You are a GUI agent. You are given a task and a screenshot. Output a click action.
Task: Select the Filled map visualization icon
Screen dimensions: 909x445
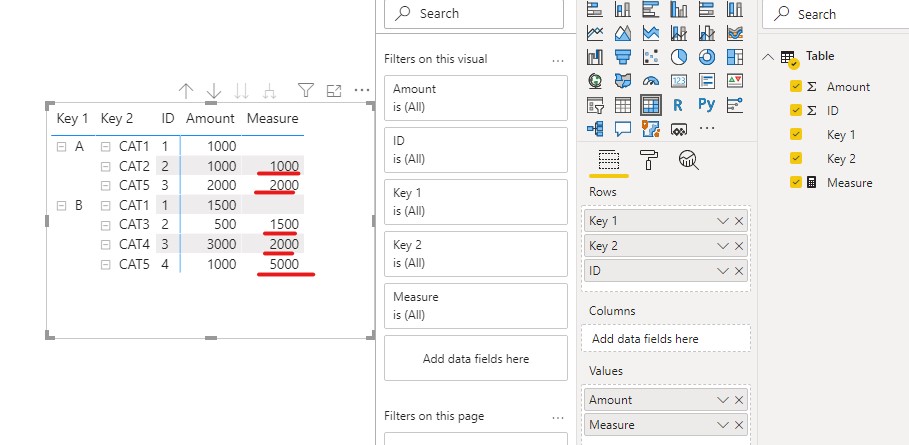(623, 81)
